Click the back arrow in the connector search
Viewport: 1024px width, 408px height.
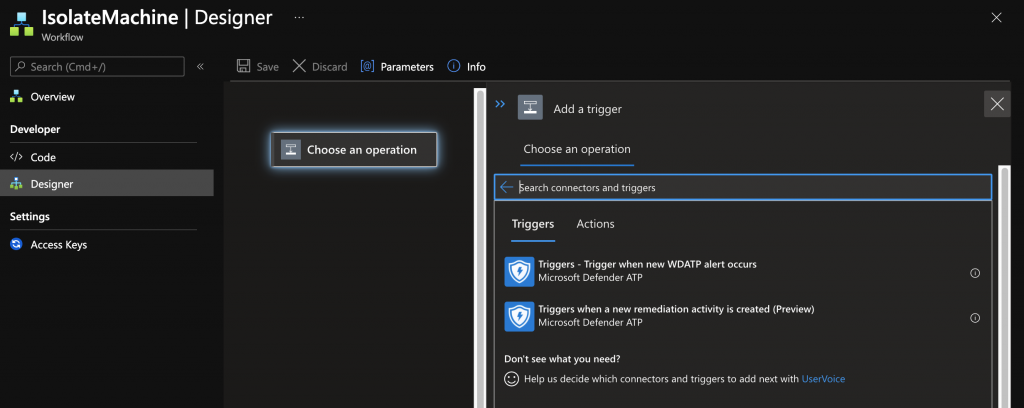coord(506,187)
